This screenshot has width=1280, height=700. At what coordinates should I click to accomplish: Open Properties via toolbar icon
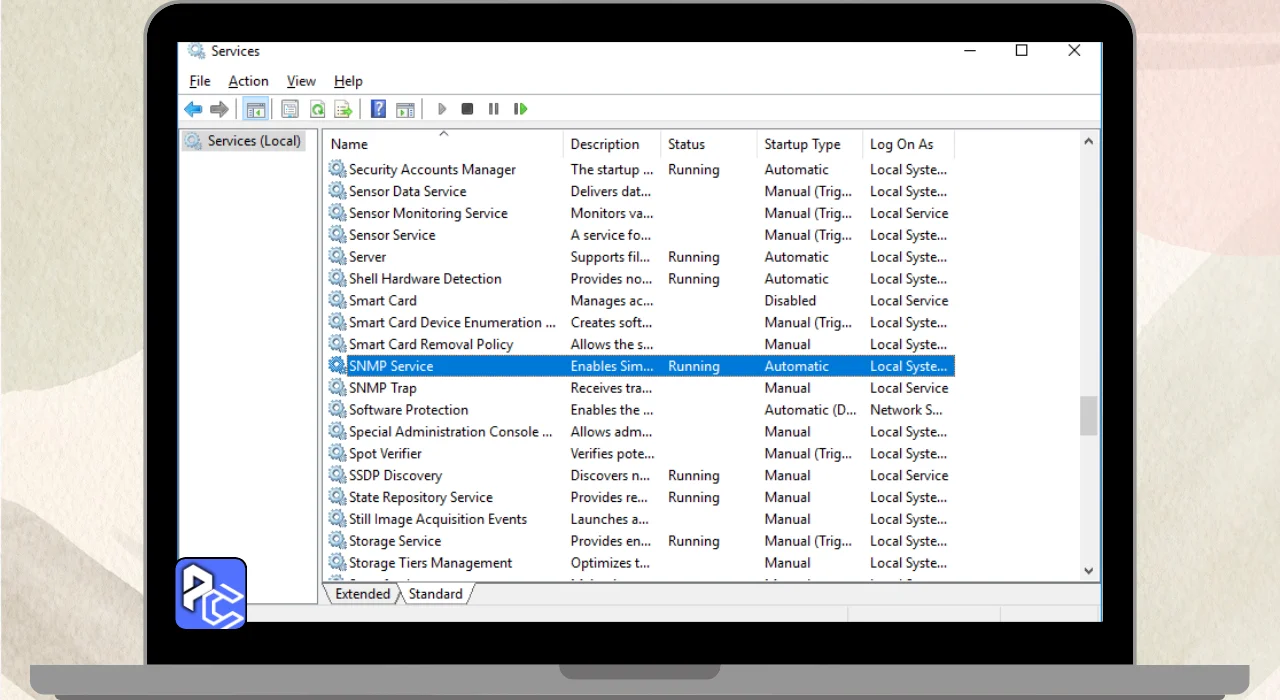(x=290, y=109)
